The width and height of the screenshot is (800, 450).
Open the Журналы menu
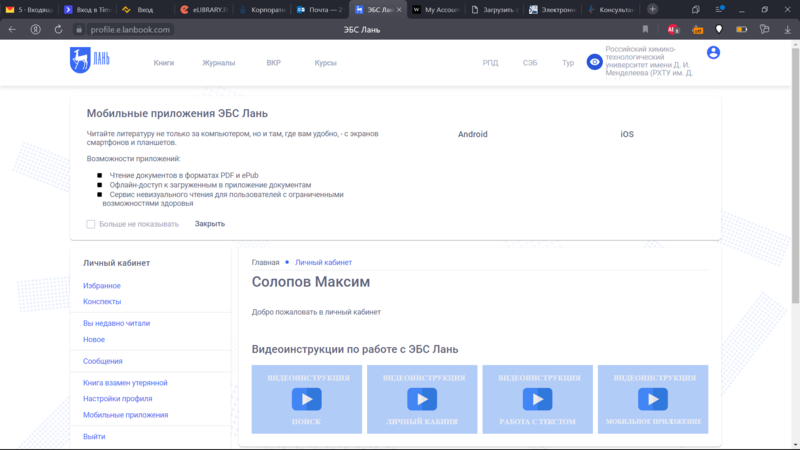click(218, 63)
